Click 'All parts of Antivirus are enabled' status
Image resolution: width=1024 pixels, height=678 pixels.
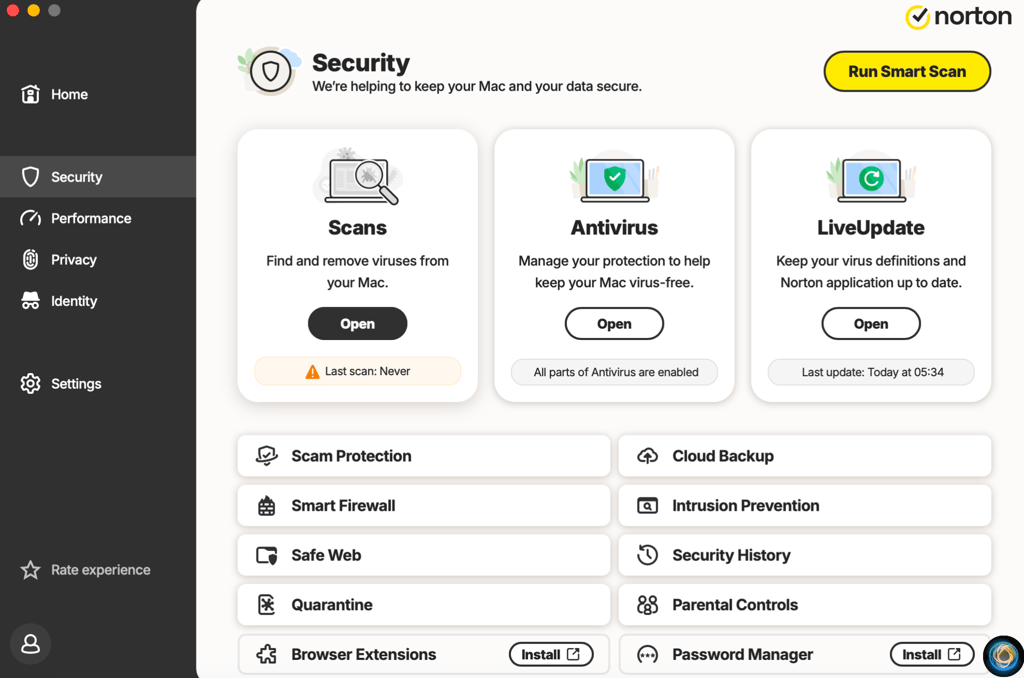615,372
